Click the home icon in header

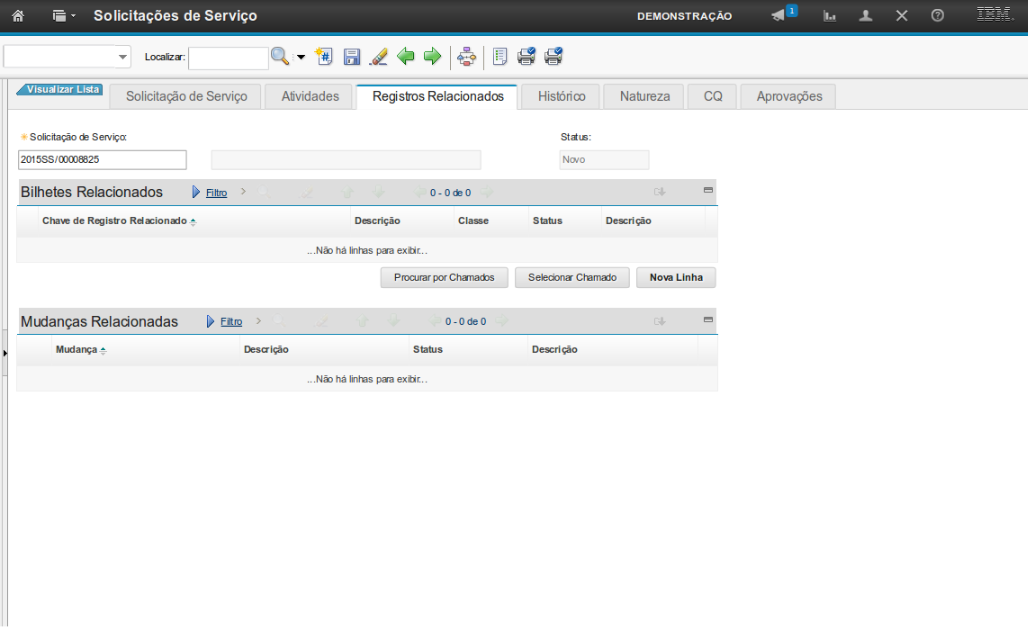(x=17, y=16)
